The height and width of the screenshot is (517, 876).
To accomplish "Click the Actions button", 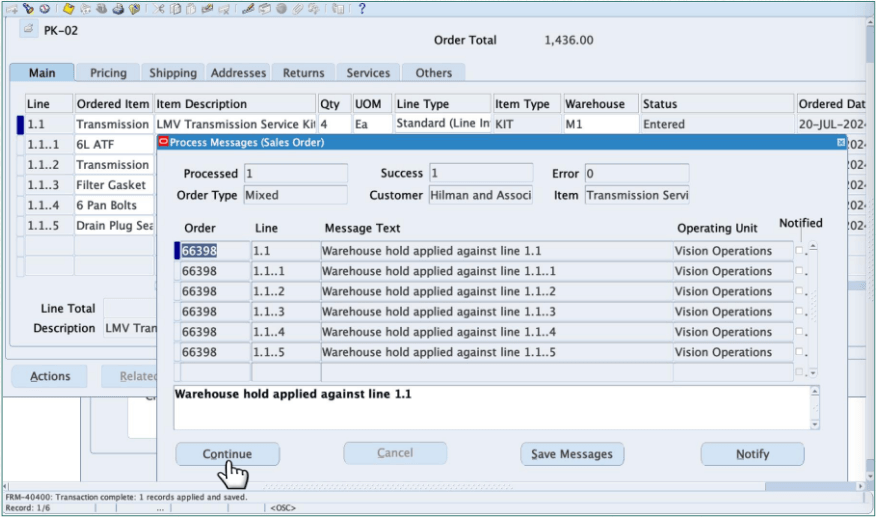I will click(50, 376).
